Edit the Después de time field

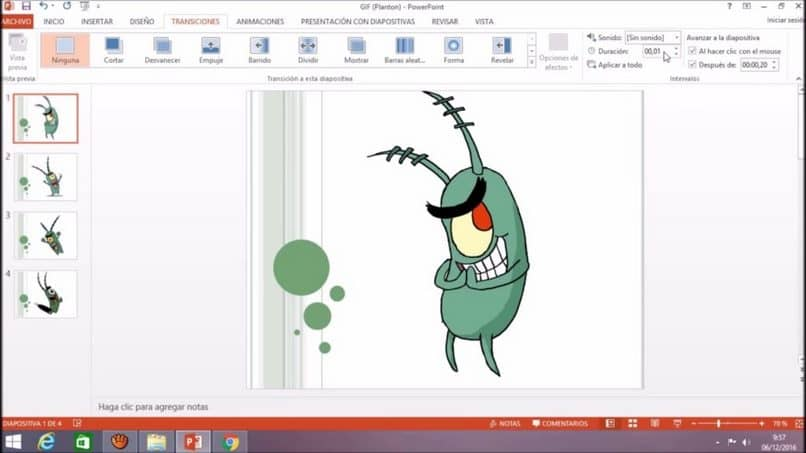point(755,65)
